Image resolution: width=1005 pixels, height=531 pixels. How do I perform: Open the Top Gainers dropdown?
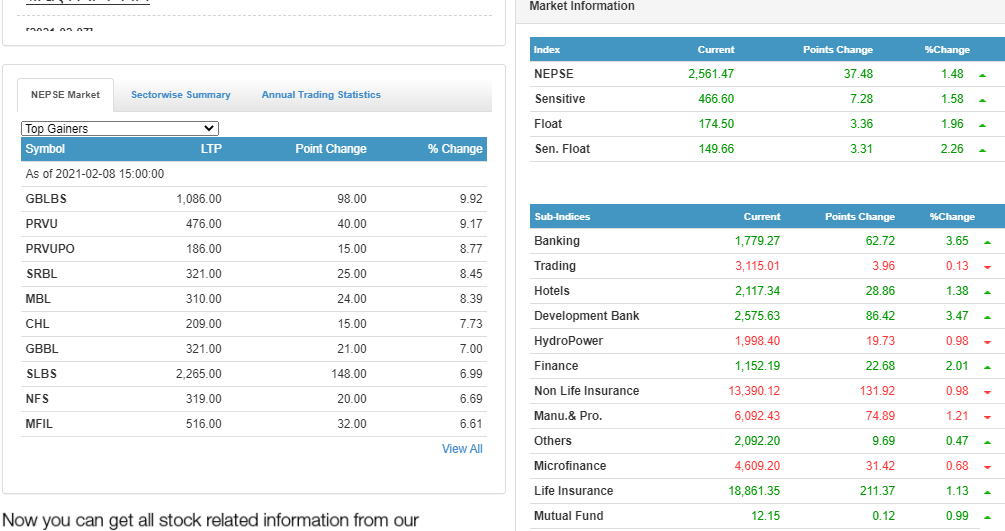[120, 128]
